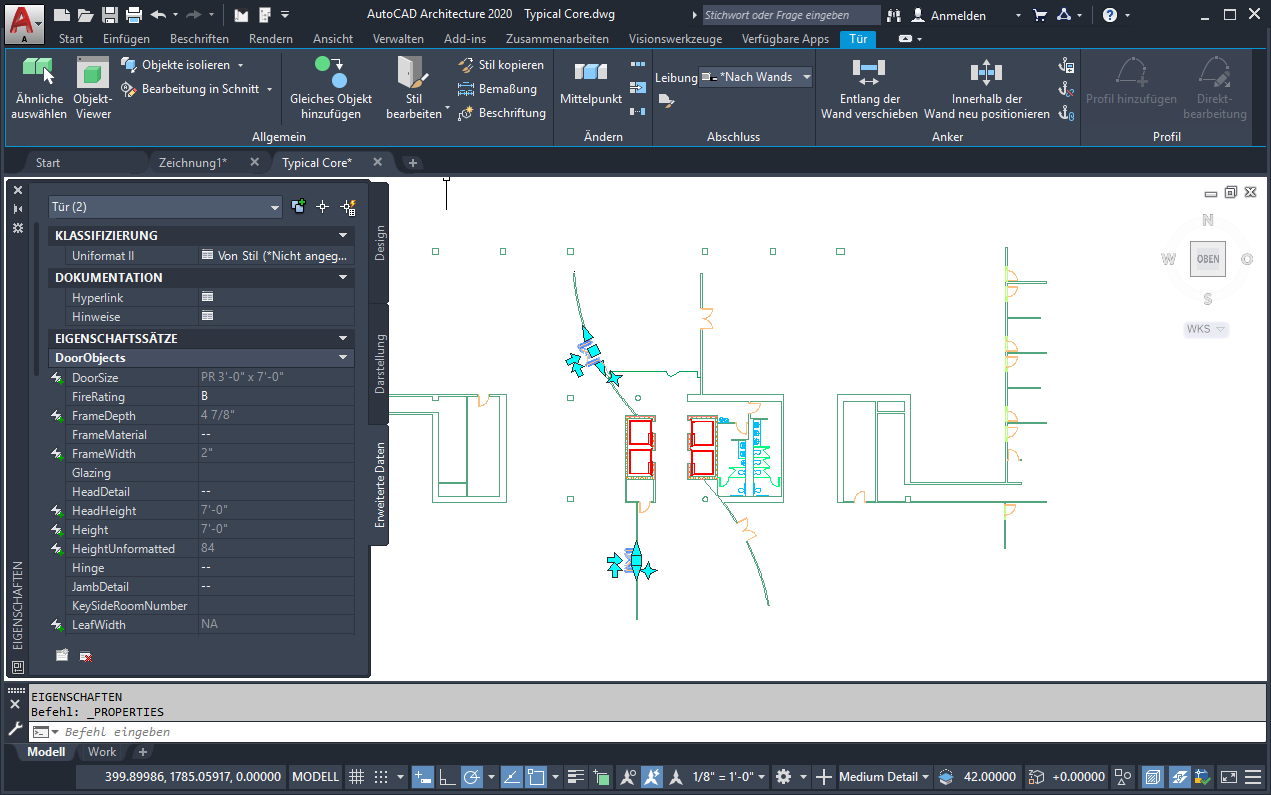Toggle grid display in status bar
1271x795 pixels.
click(x=356, y=777)
